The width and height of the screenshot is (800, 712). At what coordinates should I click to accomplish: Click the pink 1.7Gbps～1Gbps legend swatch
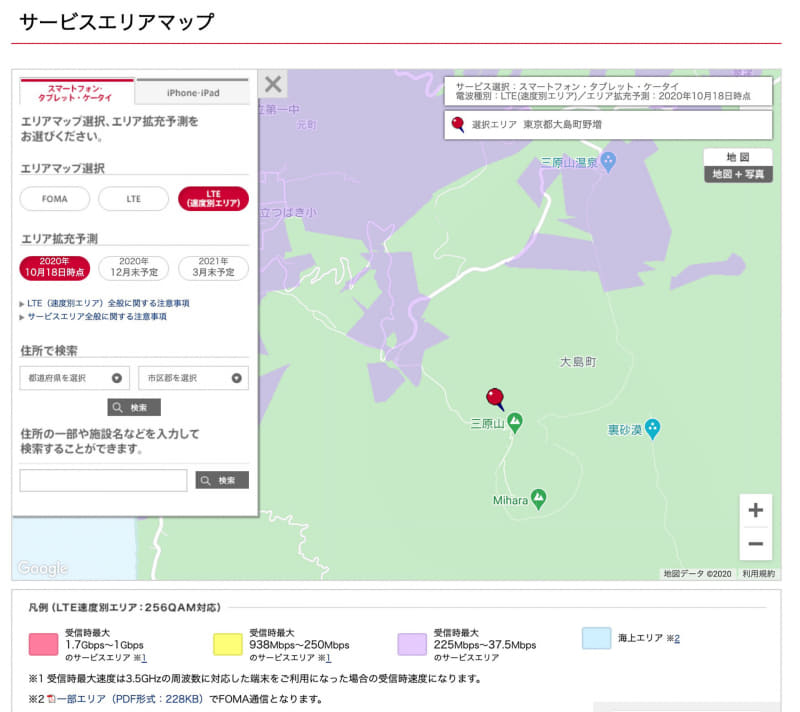point(43,644)
